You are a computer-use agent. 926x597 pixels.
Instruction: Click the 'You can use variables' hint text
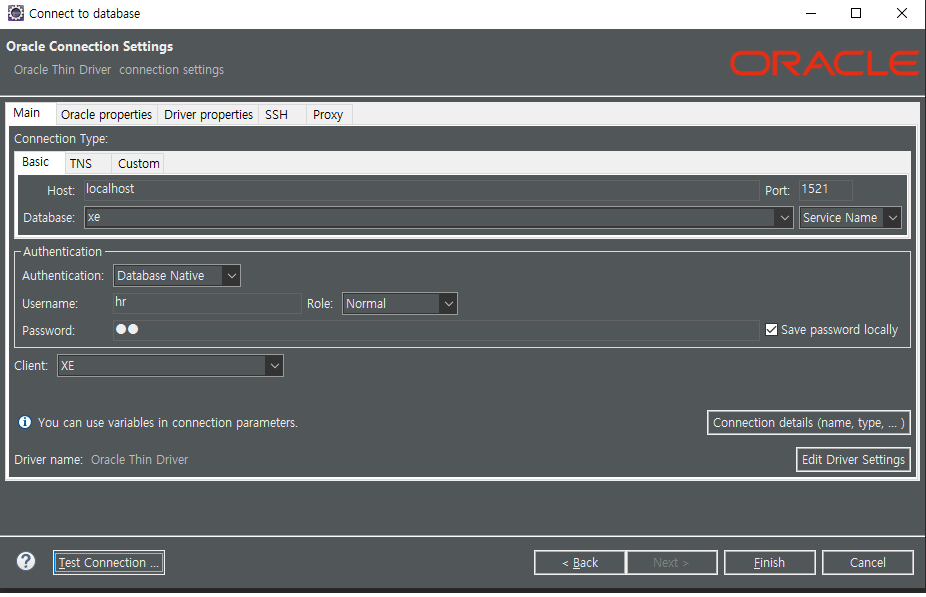pyautogui.click(x=168, y=423)
